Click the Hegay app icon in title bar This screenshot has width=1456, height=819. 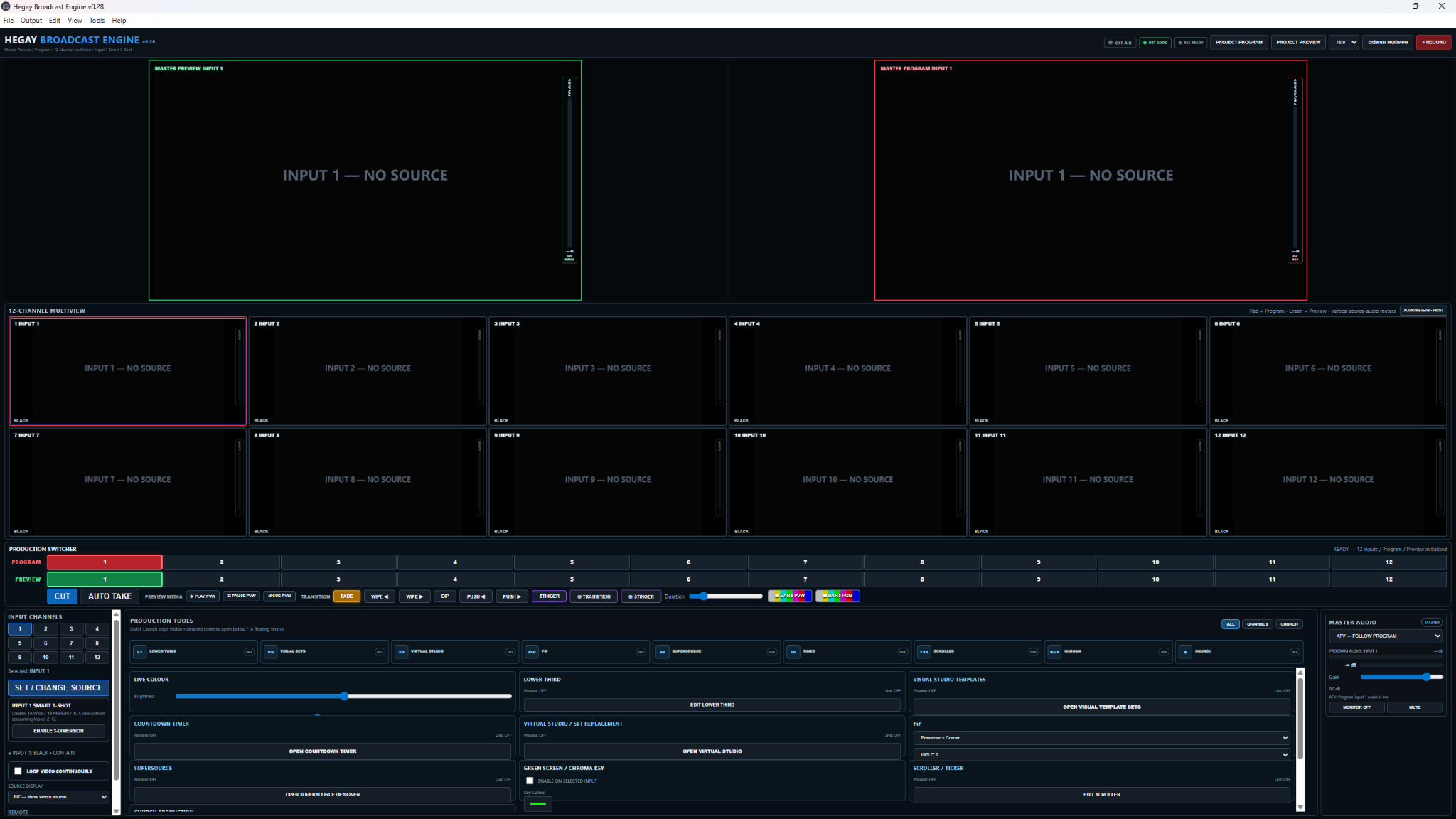(6, 6)
